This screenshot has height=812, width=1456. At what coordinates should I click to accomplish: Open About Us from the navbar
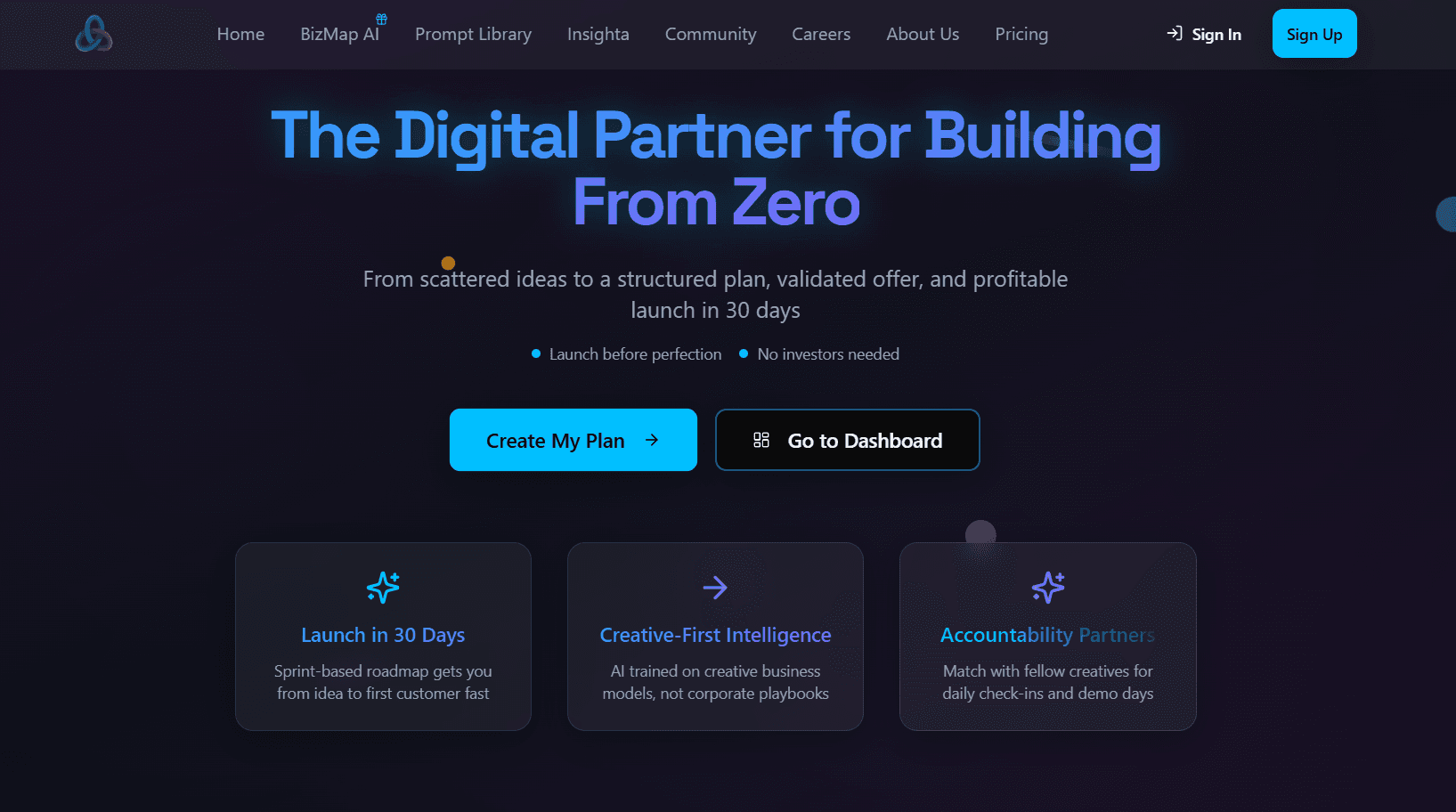pyautogui.click(x=923, y=34)
